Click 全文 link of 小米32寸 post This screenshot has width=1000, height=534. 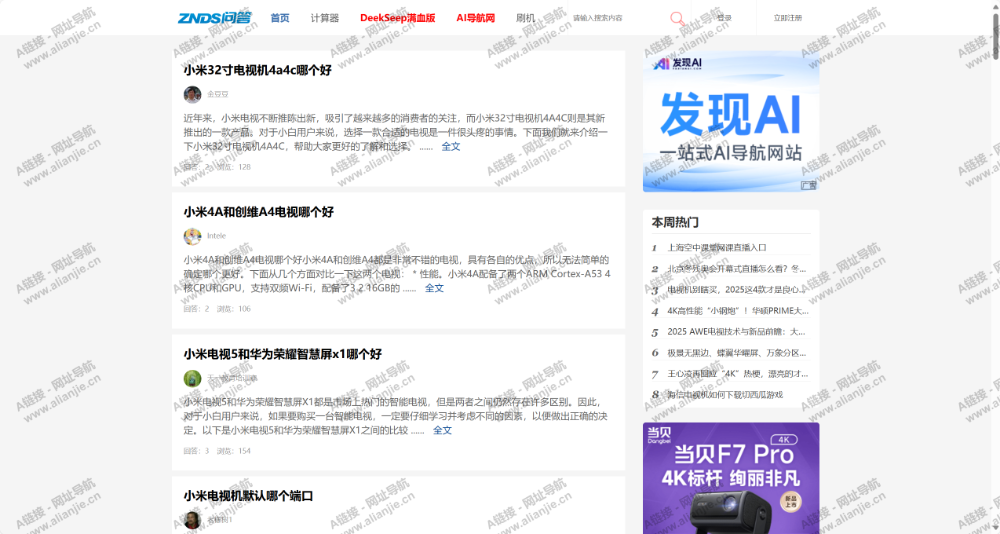(x=451, y=146)
